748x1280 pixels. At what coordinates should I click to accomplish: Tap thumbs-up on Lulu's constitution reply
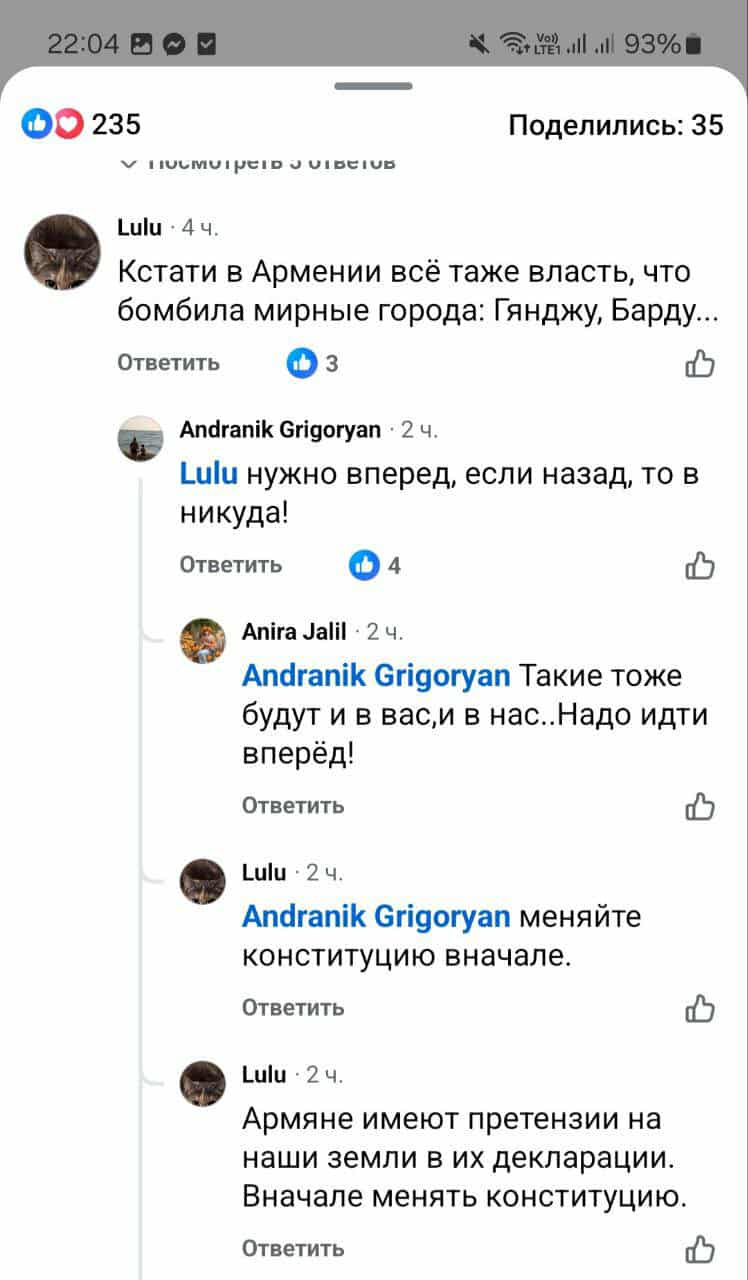pyautogui.click(x=700, y=1008)
